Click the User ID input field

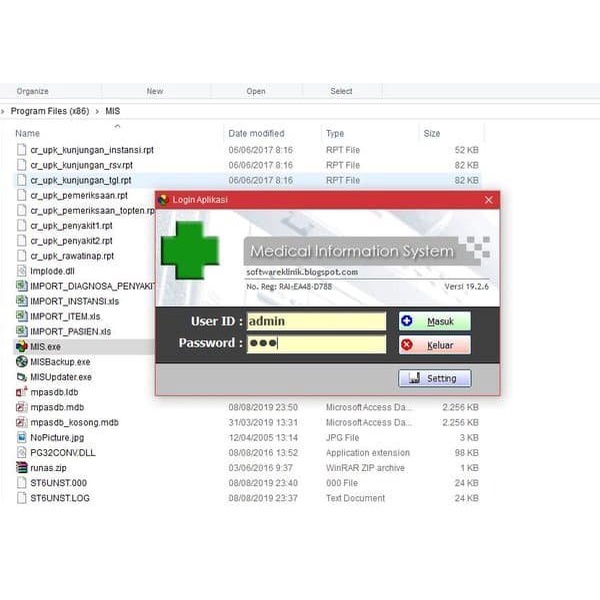[x=316, y=321]
